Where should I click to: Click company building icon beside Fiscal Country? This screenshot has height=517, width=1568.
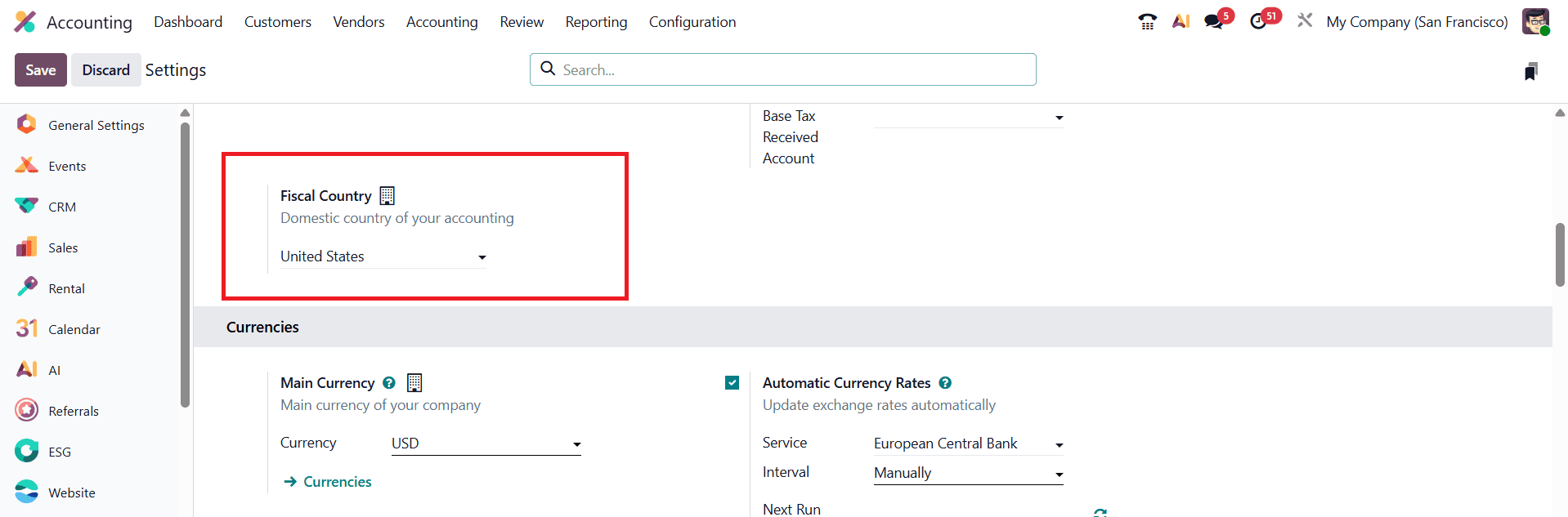388,196
